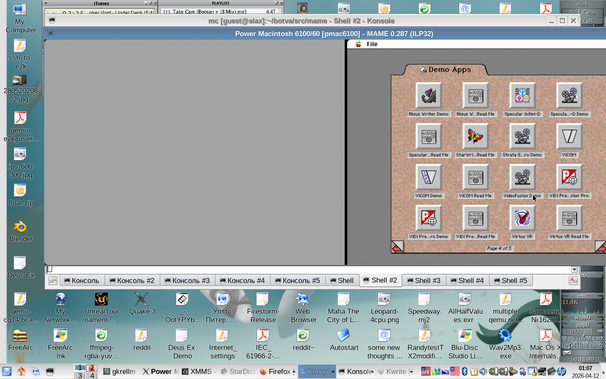Open the K menu start button
Viewport: 606px width, 379px height.
(7, 372)
